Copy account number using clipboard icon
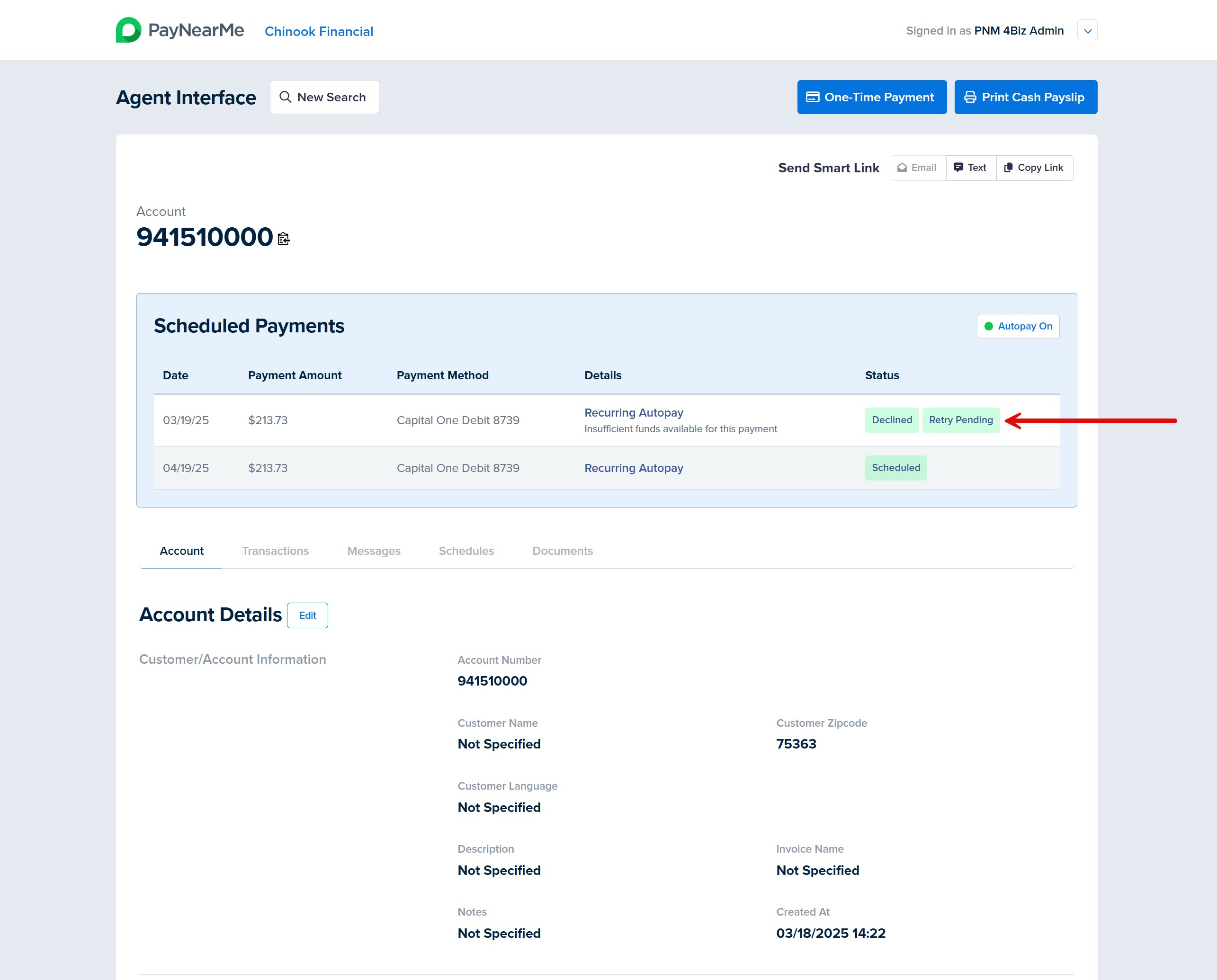1217x980 pixels. click(x=284, y=239)
